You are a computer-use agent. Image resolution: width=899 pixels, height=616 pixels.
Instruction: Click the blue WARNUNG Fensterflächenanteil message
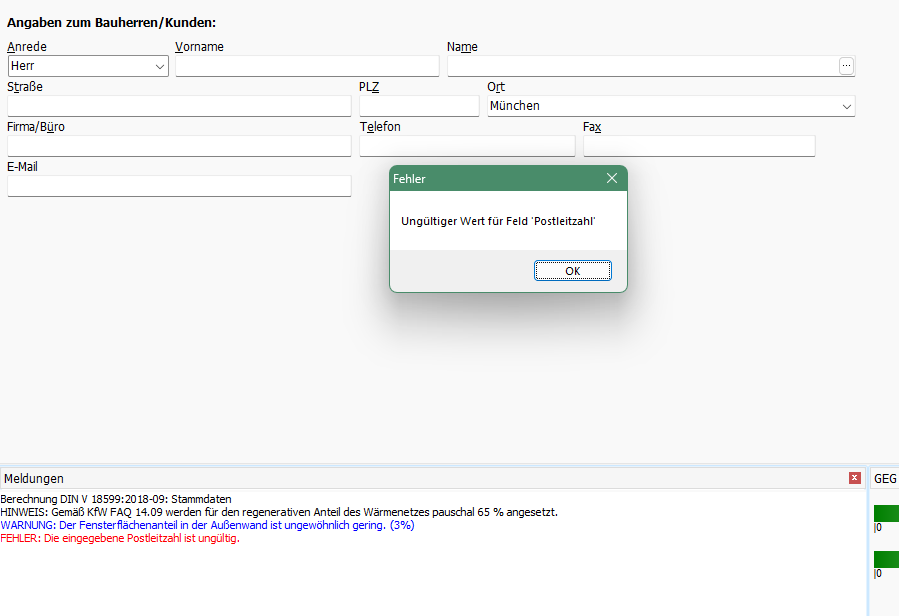tap(207, 525)
